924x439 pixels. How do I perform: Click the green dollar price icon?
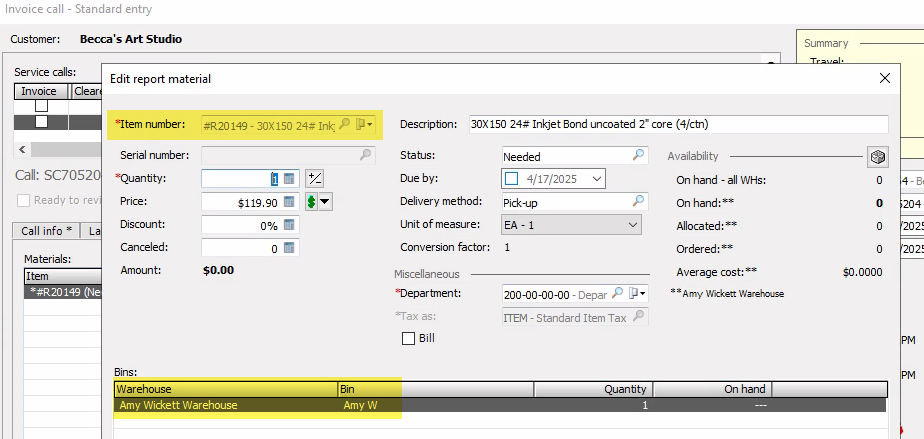[311, 202]
